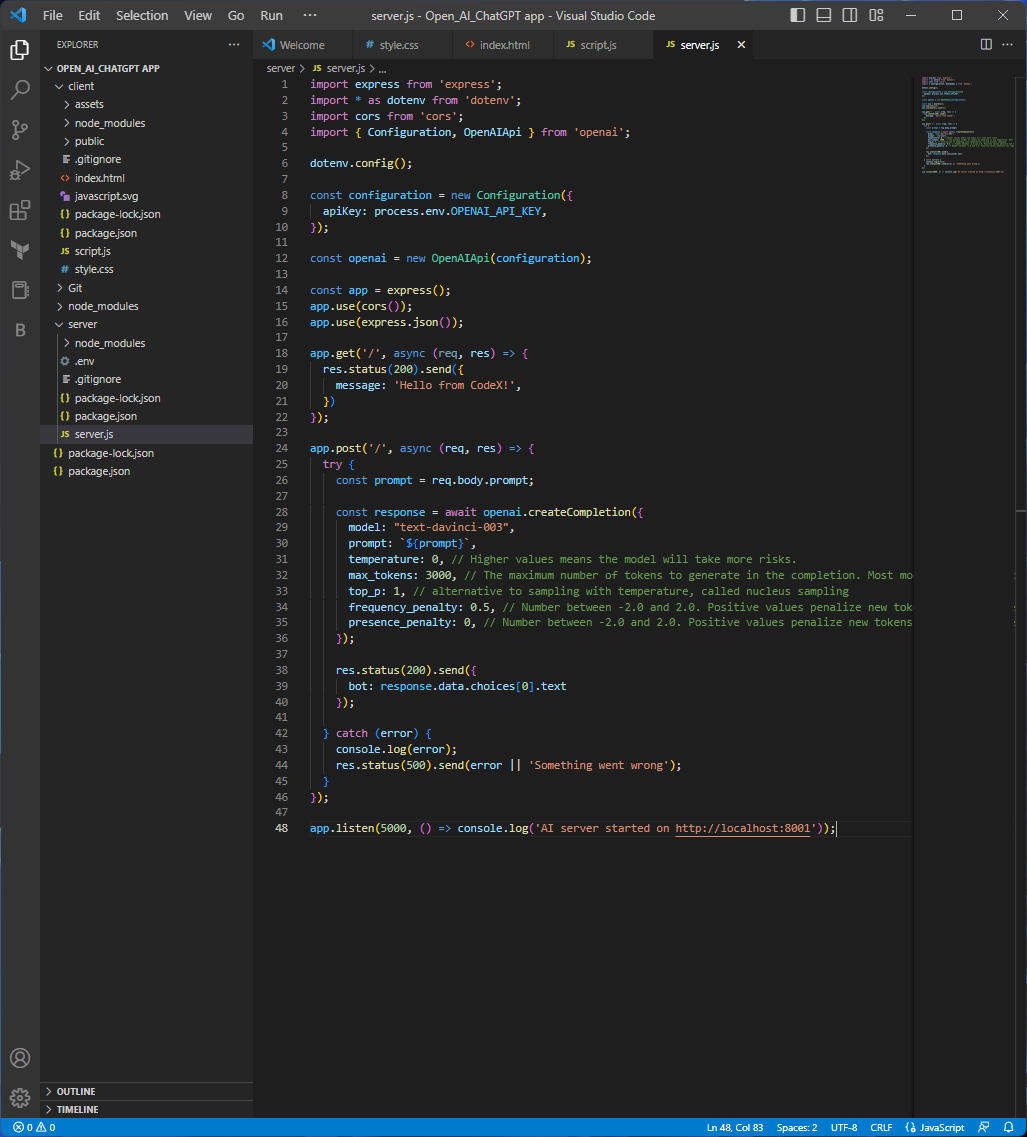The height and width of the screenshot is (1137, 1027).
Task: Click the feedback icon in status bar
Action: 983,1128
